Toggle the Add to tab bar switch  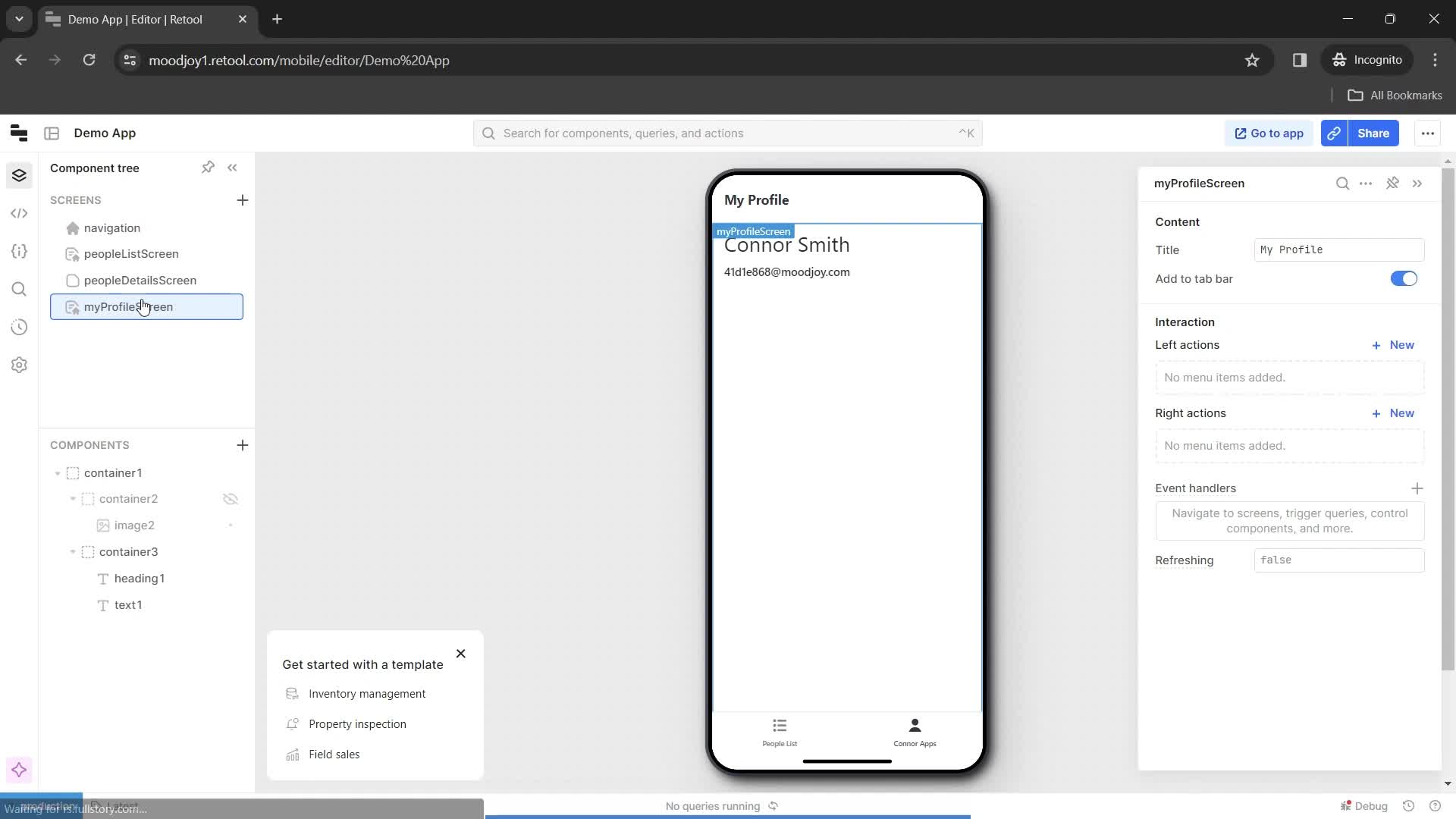(x=1405, y=278)
